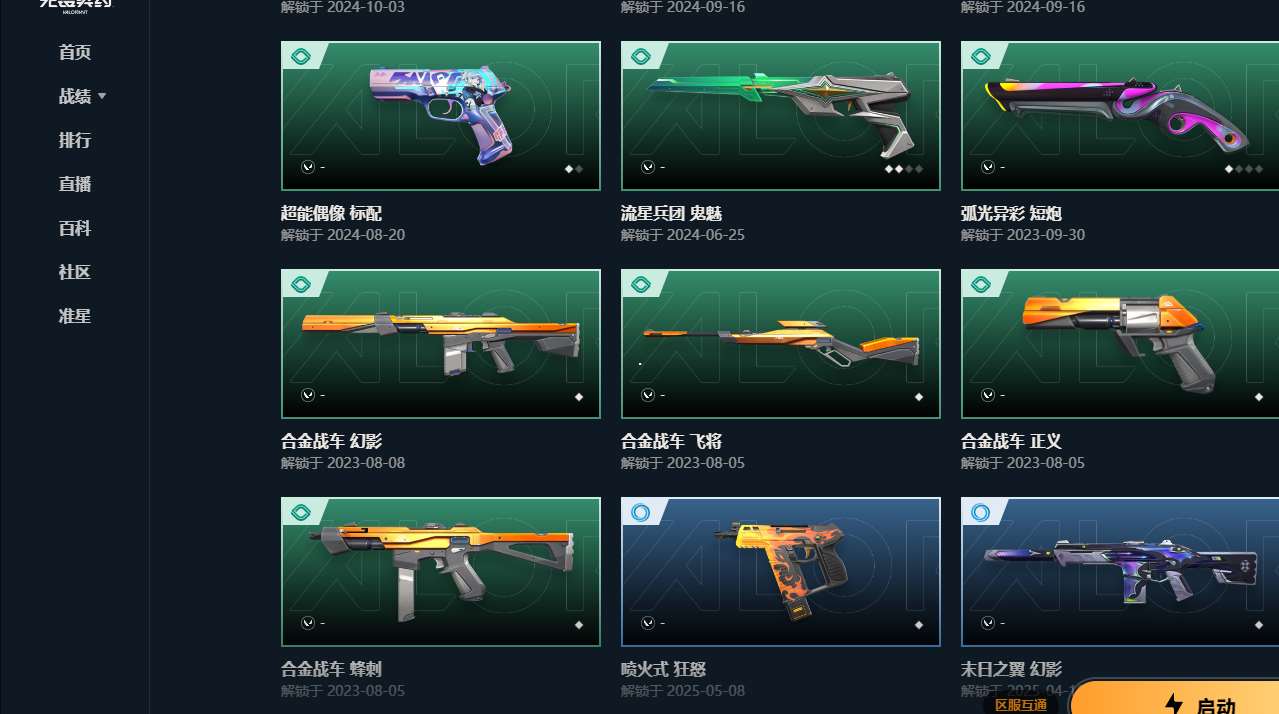Click the blue rarity icon on 末日之翼 幻影 card
1279x714 pixels.
point(980,512)
